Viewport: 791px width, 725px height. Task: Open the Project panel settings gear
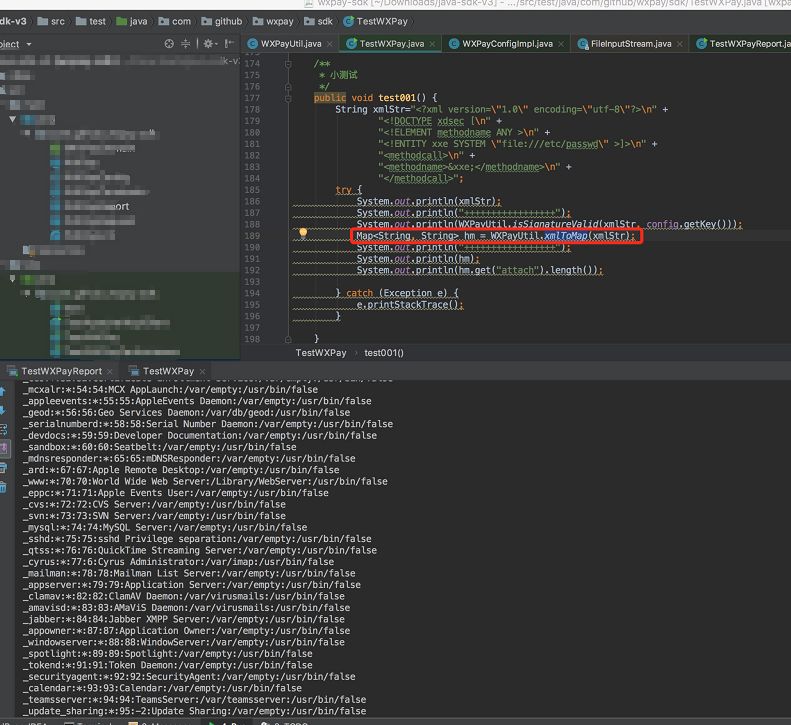click(208, 44)
